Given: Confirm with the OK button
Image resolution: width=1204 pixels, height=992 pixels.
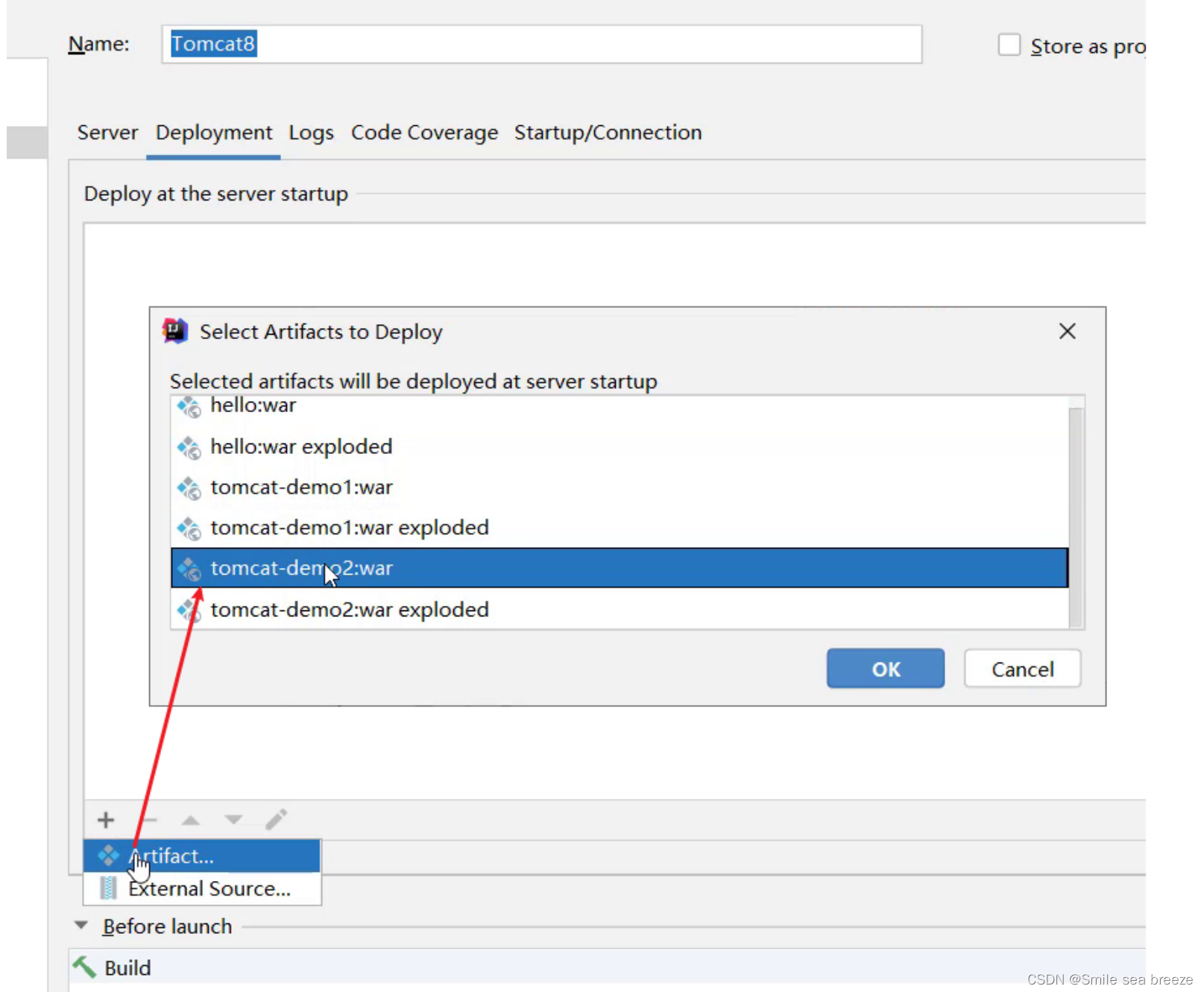Looking at the screenshot, I should pos(885,669).
